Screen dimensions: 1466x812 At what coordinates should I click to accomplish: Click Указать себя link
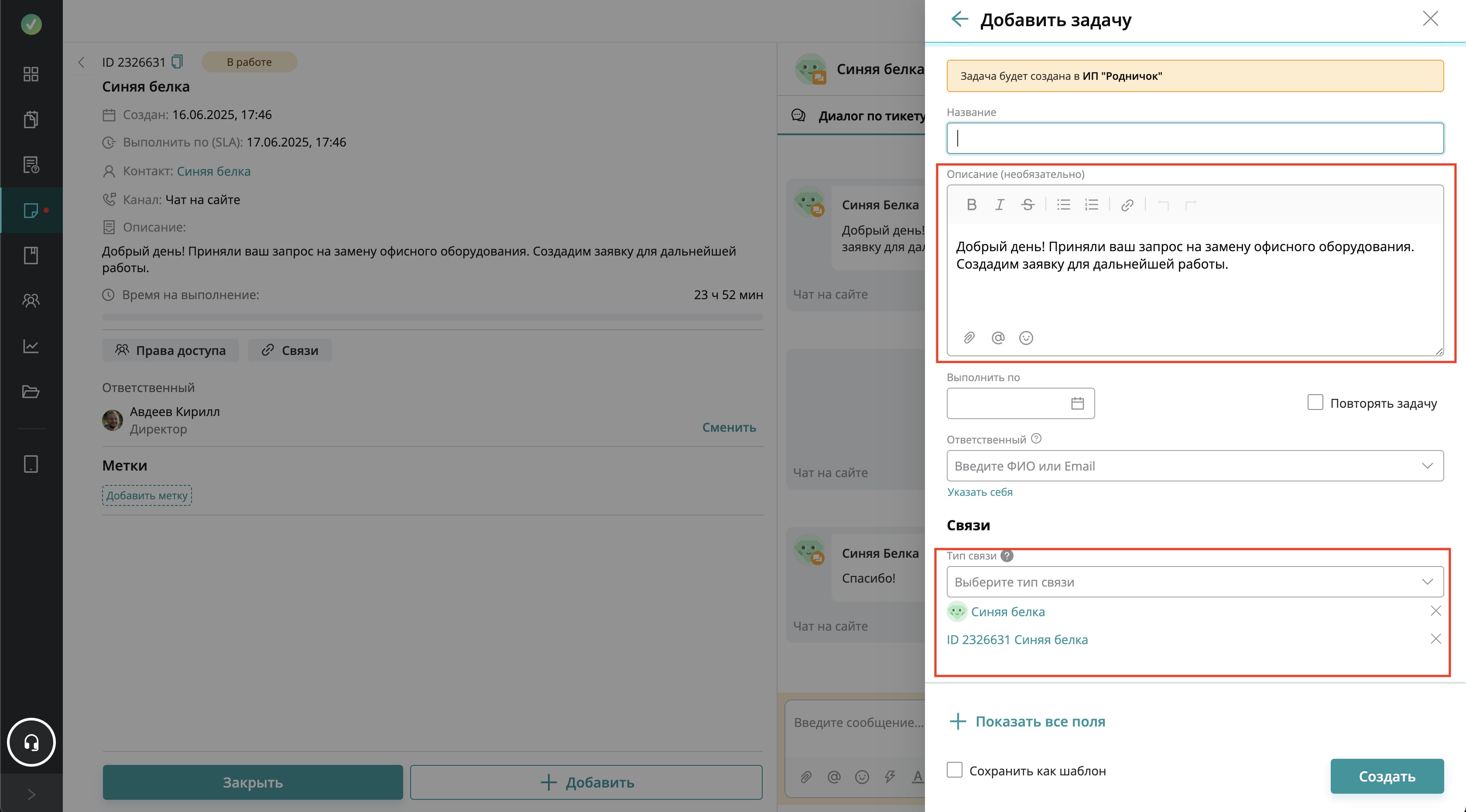tap(980, 492)
